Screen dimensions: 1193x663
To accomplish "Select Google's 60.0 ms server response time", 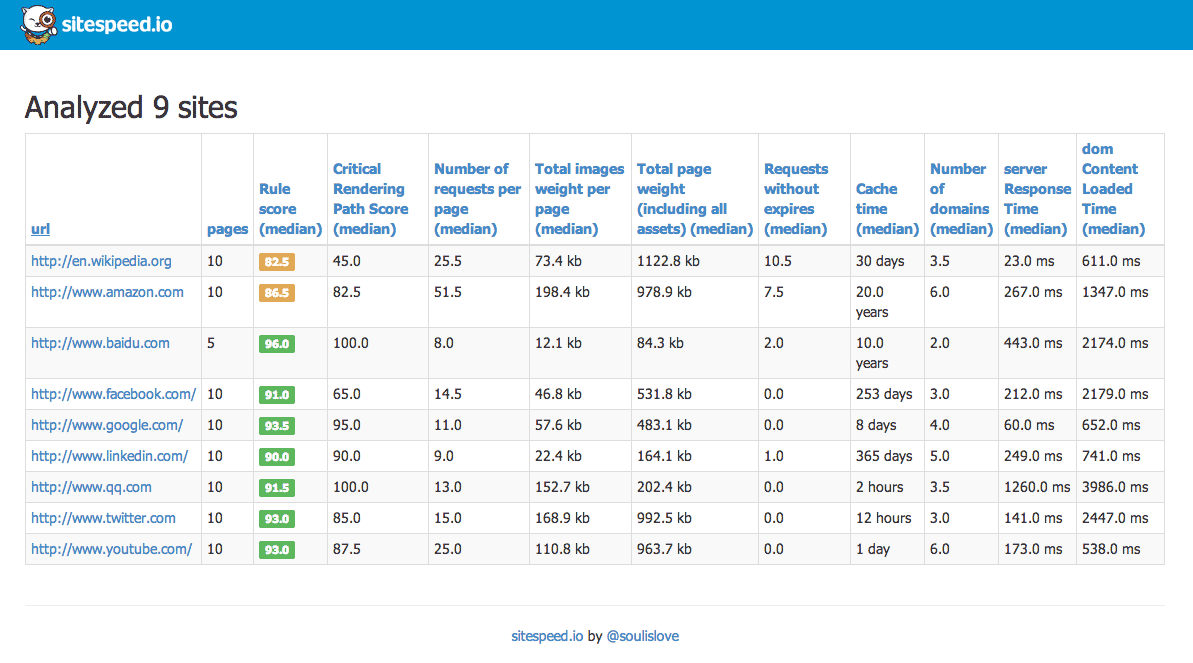I will click(1029, 426).
